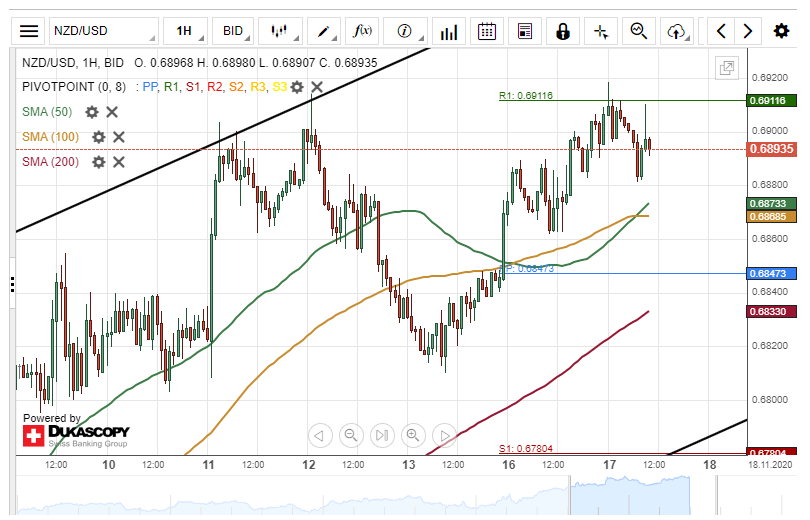This screenshot has width=810, height=520.
Task: Zoom in using the bottom chart control
Action: pos(412,435)
